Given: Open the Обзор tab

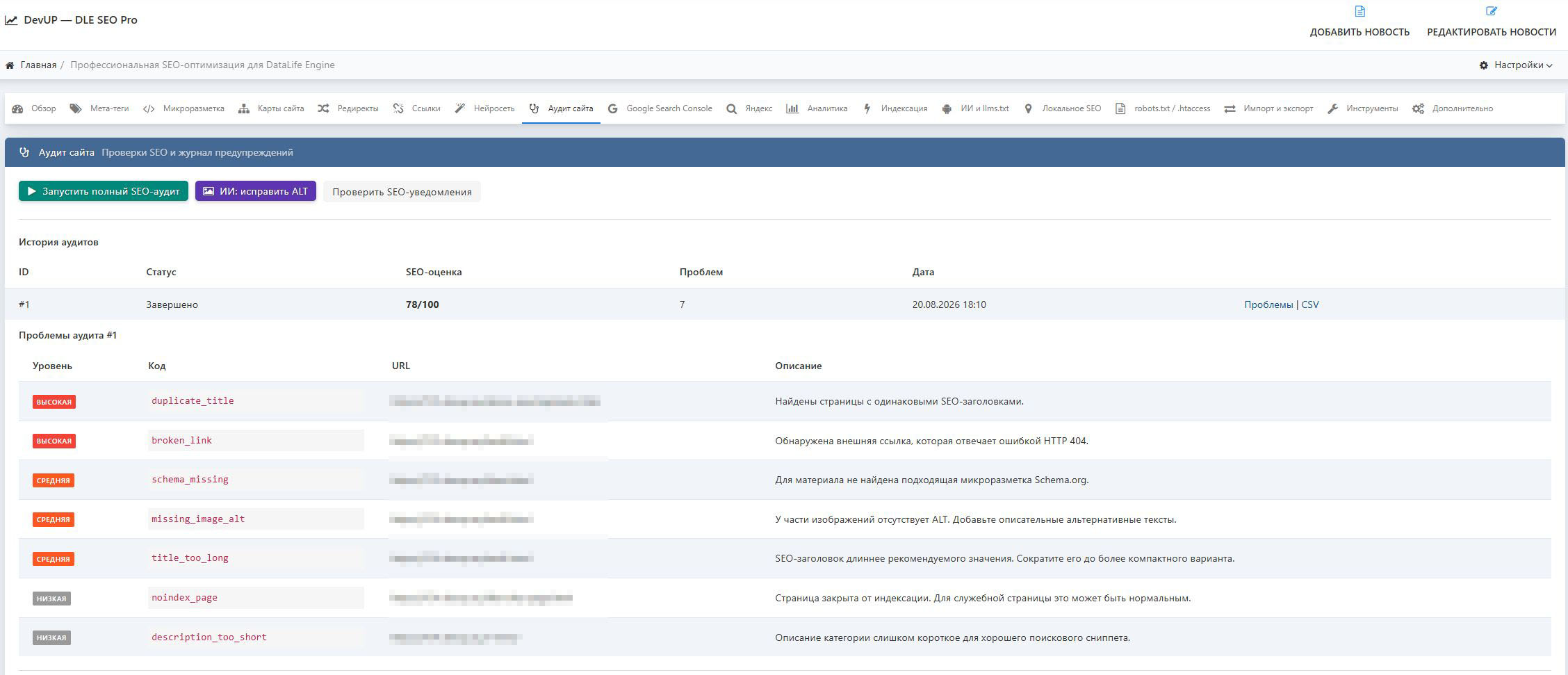Looking at the screenshot, I should click(x=34, y=109).
